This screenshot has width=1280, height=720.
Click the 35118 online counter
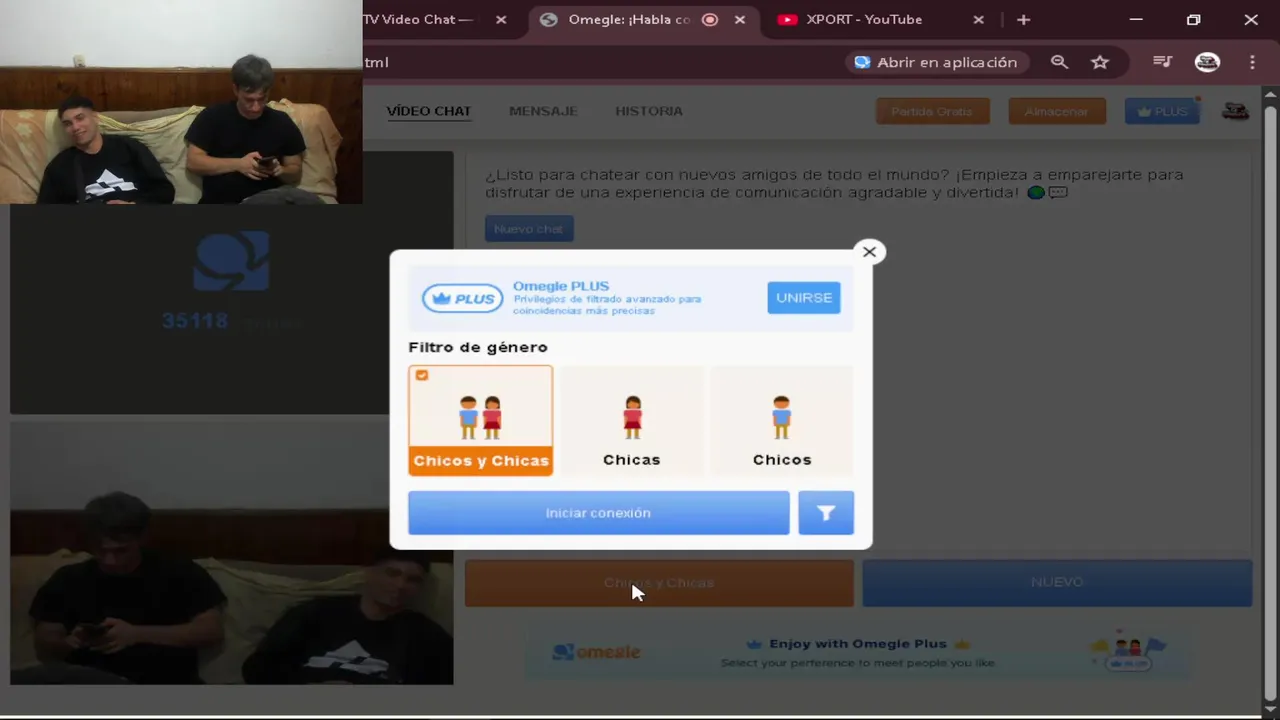point(195,321)
